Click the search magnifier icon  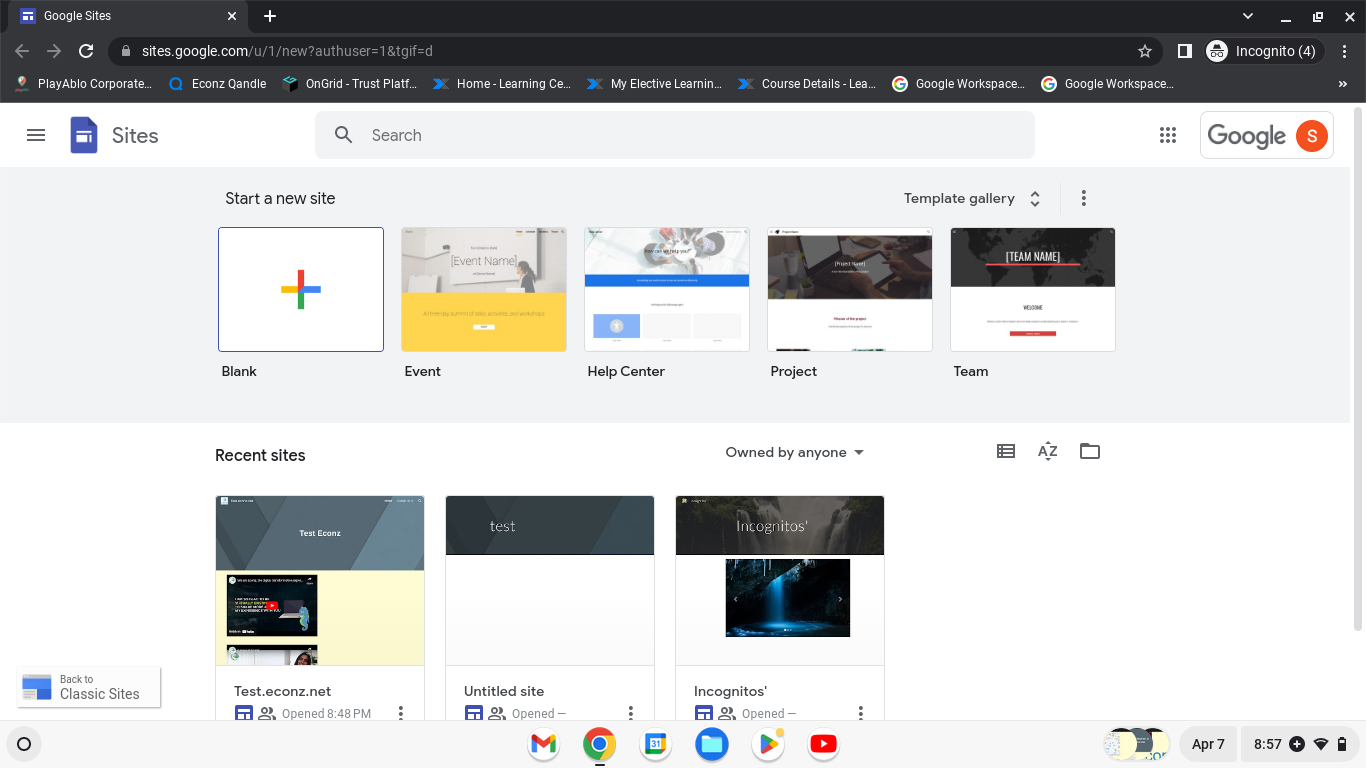343,135
